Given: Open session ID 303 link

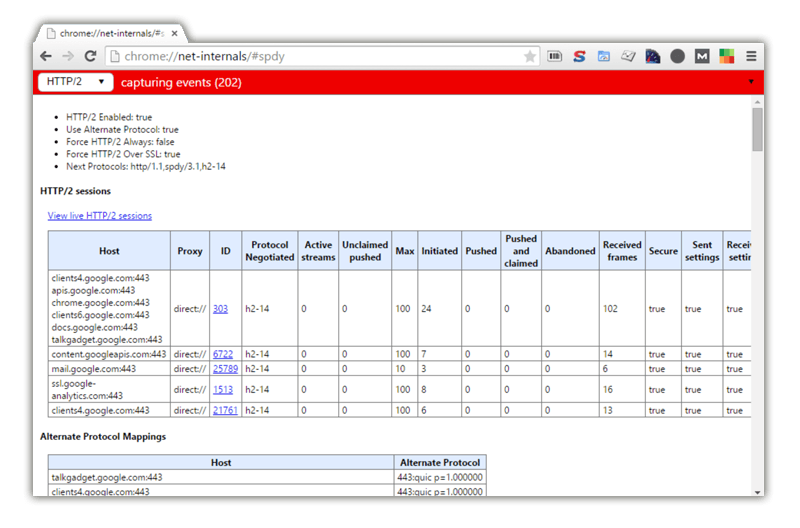Looking at the screenshot, I should pyautogui.click(x=220, y=309).
